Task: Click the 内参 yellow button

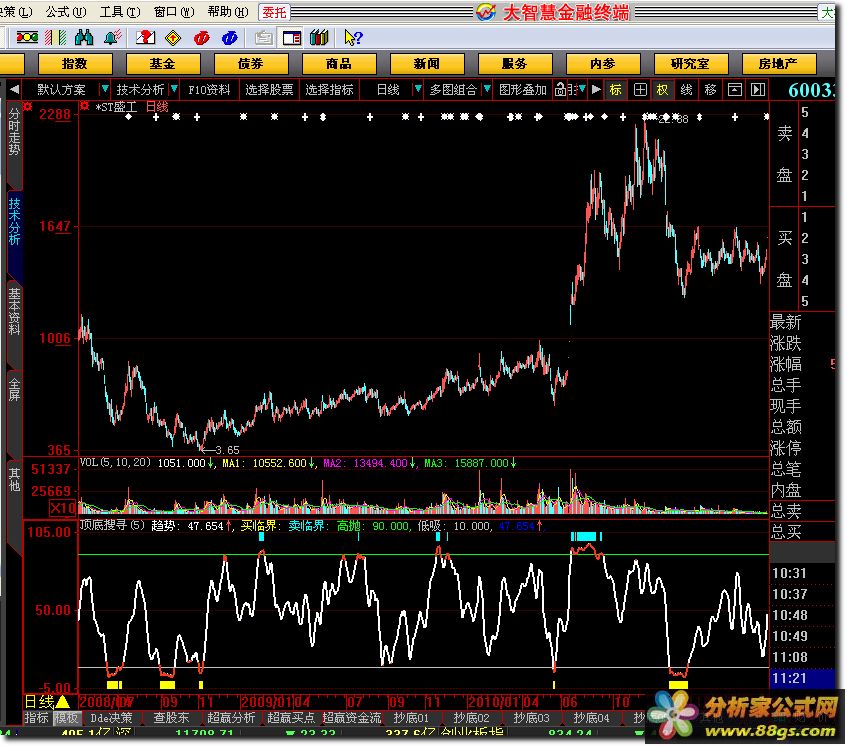Action: click(x=603, y=64)
